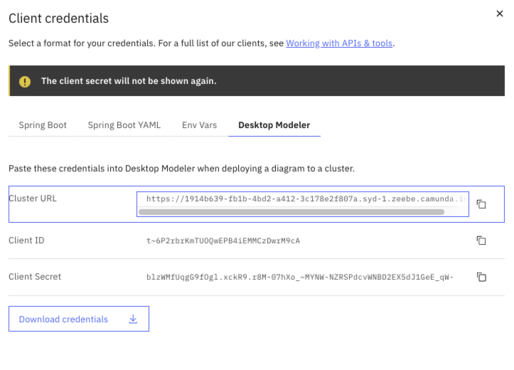Switch to the Spring Boot tab
514x370 pixels.
point(43,125)
